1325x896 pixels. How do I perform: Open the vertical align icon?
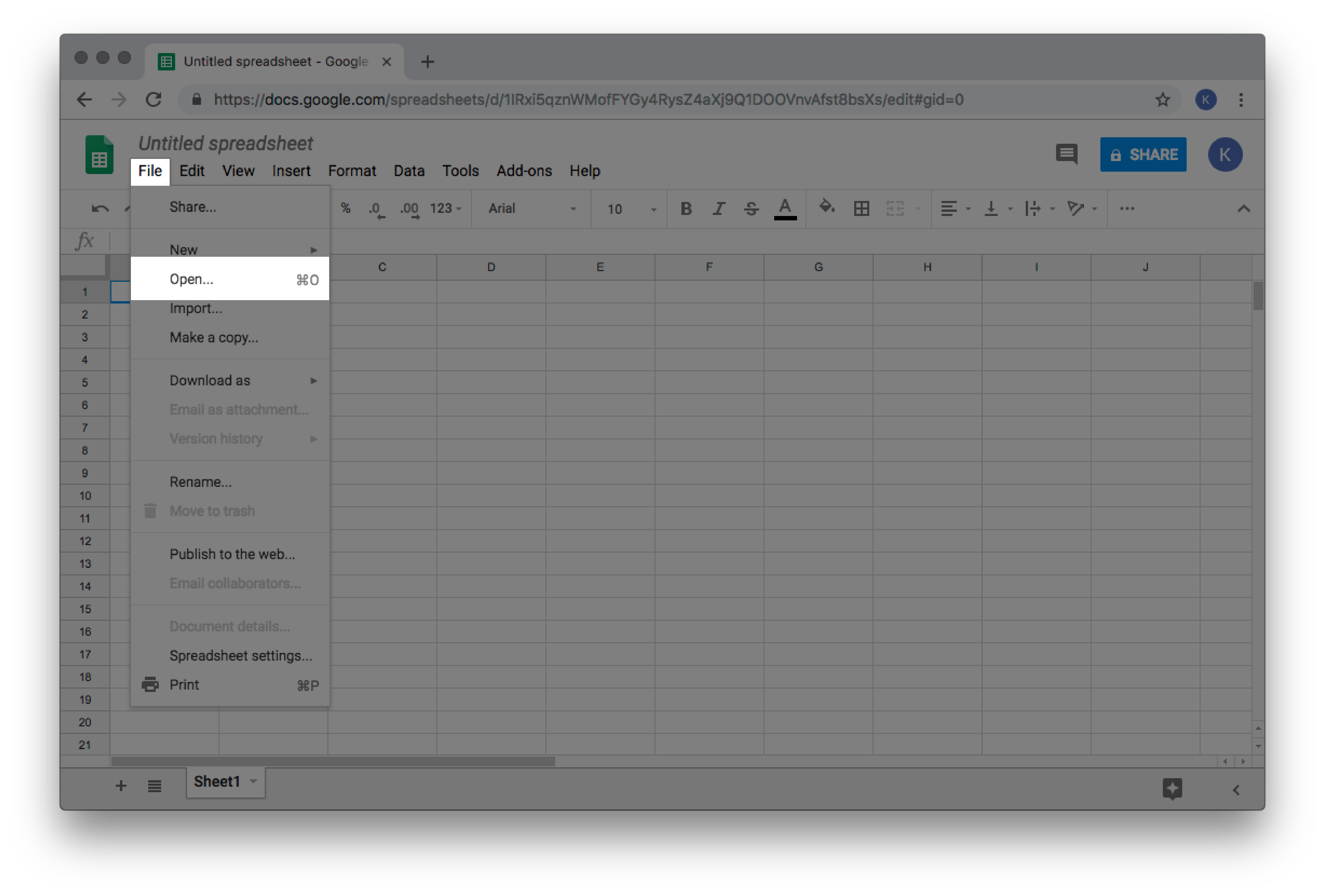pyautogui.click(x=992, y=209)
